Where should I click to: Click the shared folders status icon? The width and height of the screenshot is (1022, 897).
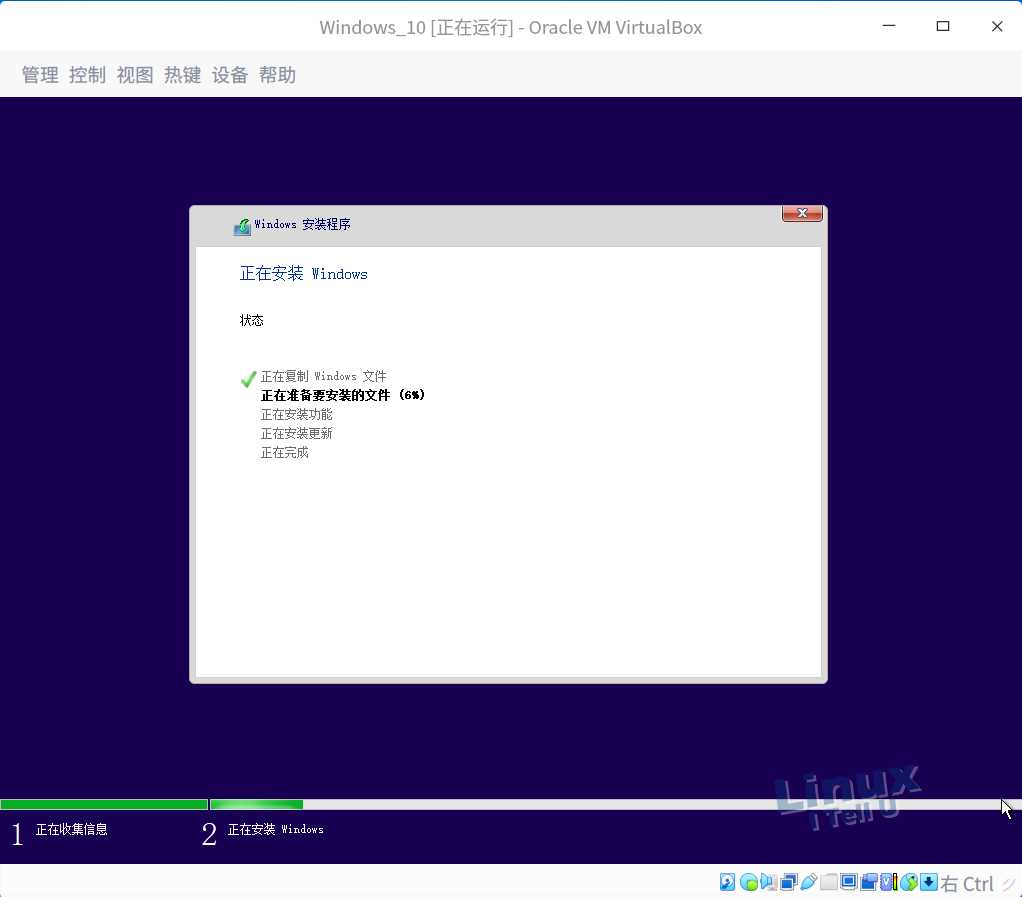pos(829,882)
